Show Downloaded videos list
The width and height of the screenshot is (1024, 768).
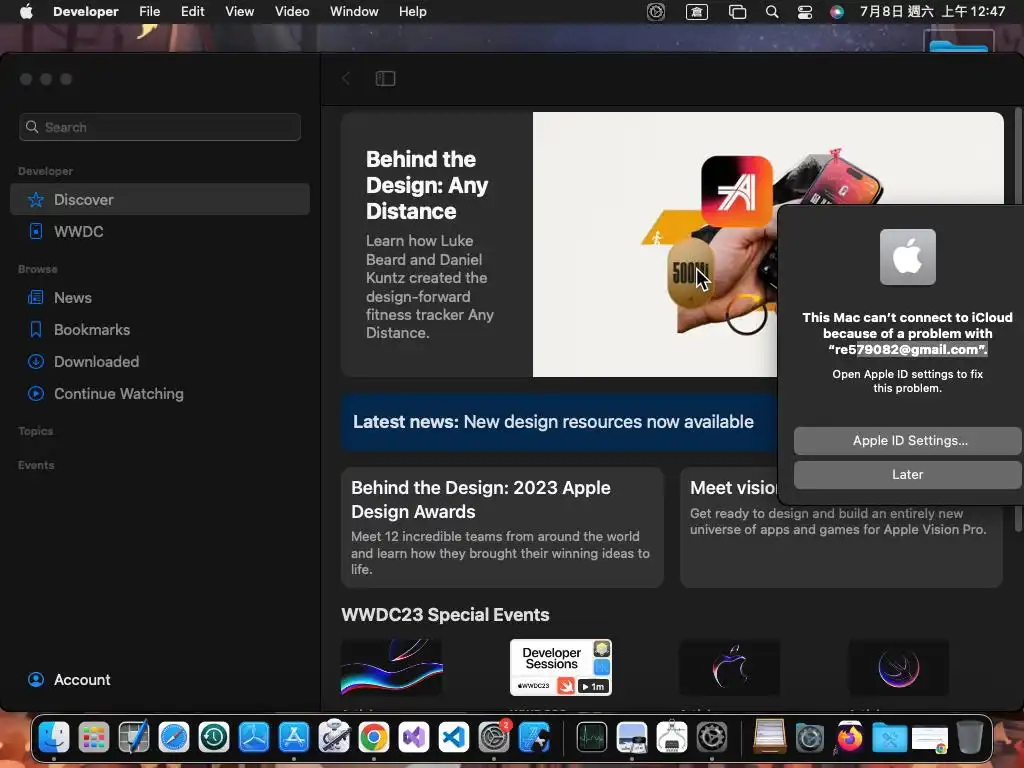pos(160,362)
